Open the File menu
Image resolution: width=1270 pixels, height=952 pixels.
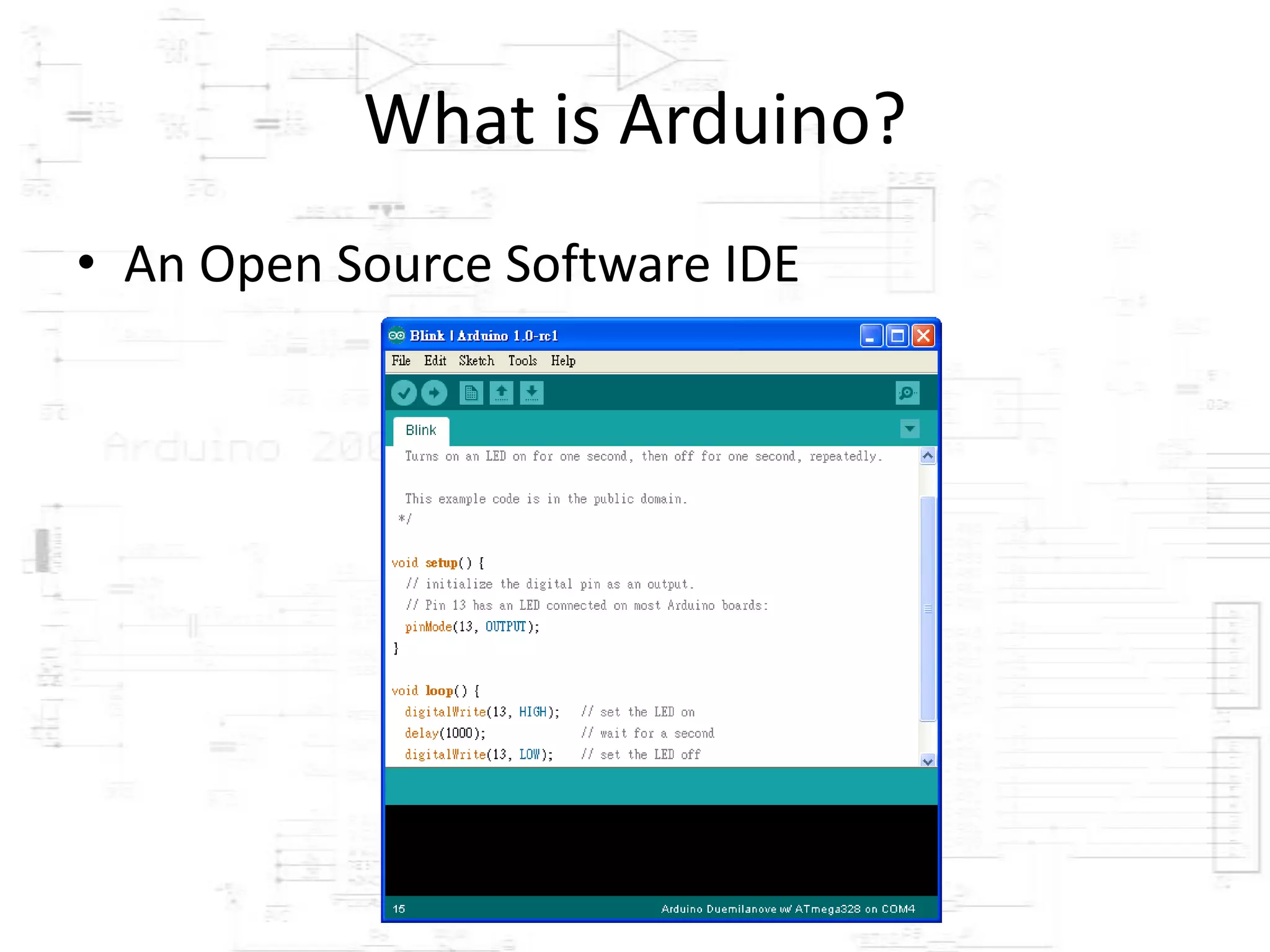(x=401, y=361)
